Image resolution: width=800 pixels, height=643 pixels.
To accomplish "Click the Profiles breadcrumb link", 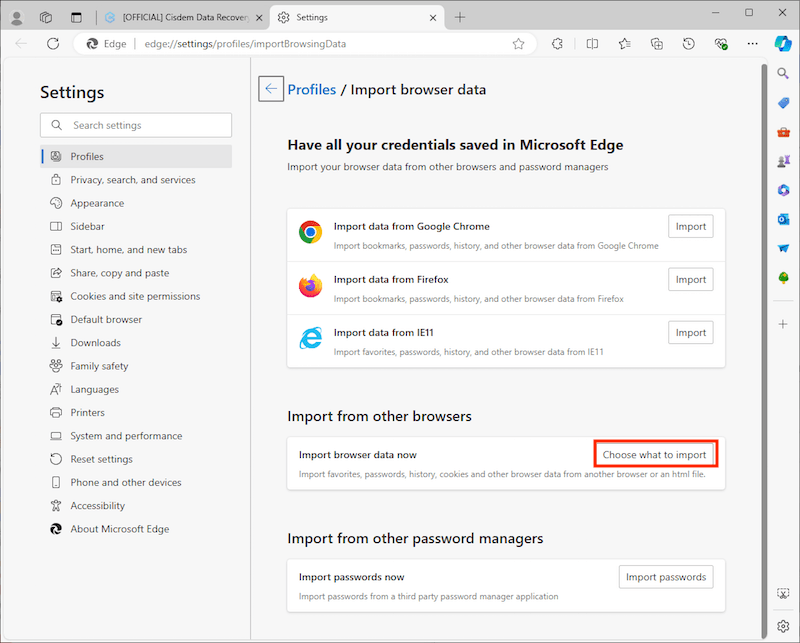I will coord(312,89).
